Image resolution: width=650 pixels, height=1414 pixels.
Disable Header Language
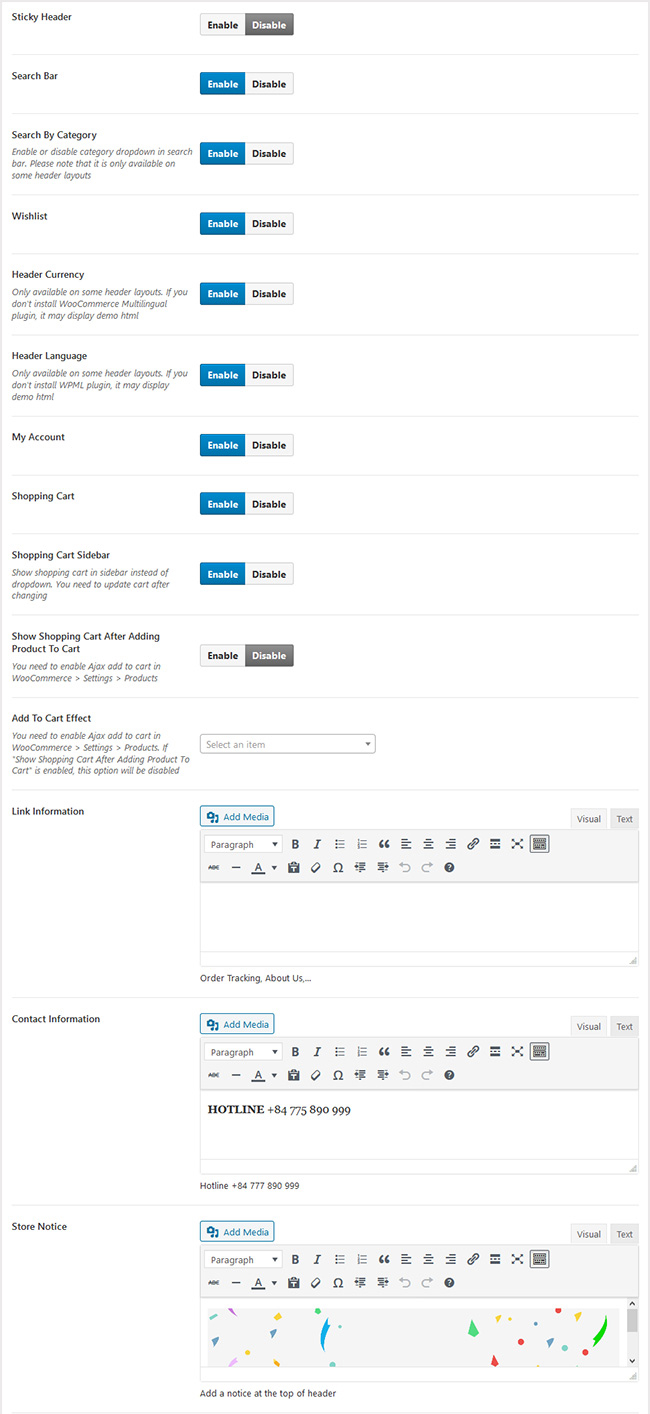(x=269, y=375)
